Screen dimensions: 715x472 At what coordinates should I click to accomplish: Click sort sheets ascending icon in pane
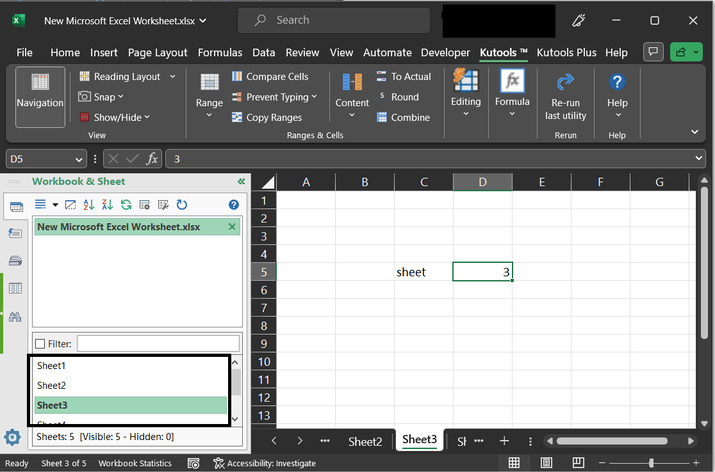(88, 205)
